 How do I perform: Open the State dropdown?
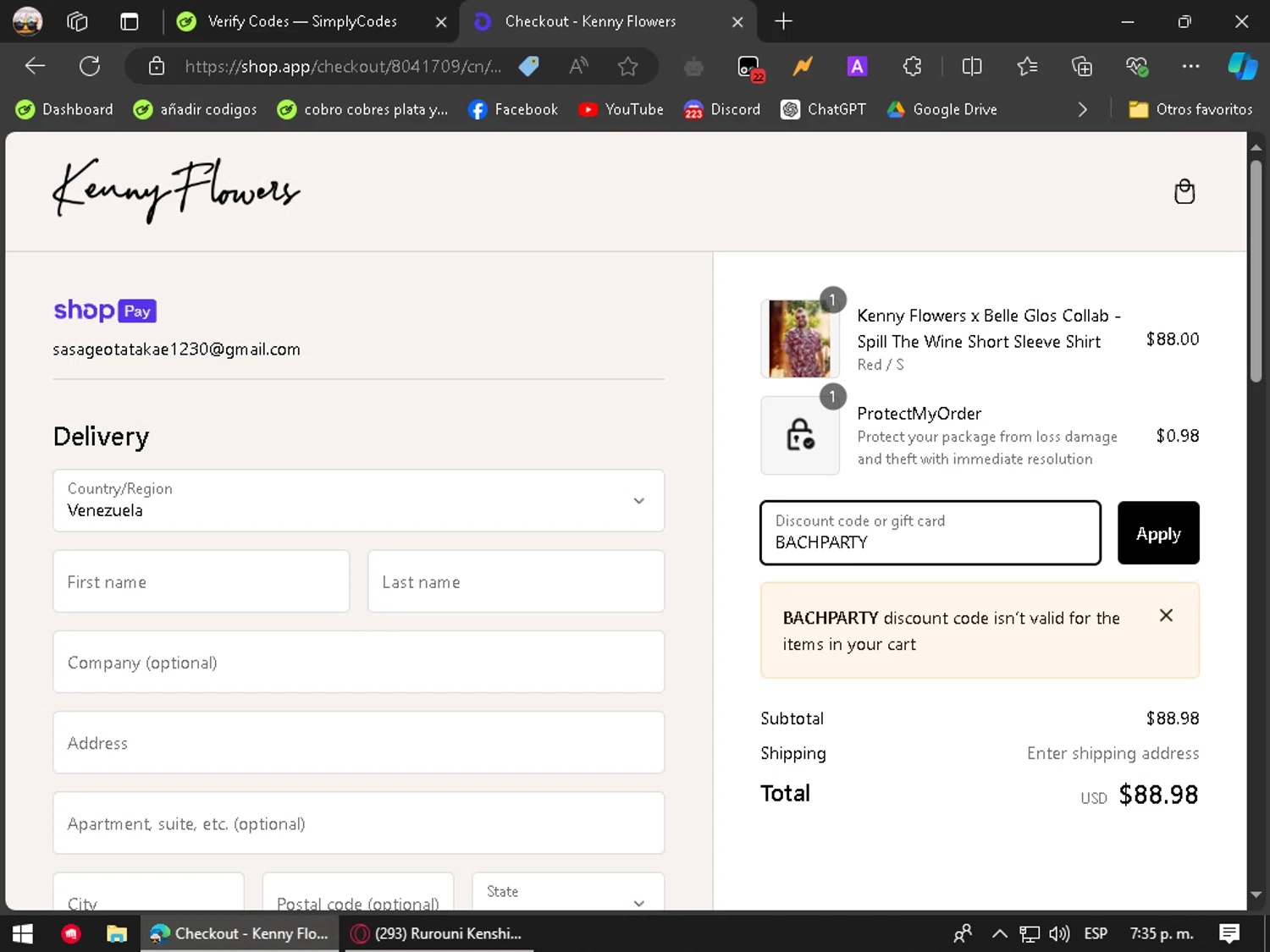click(568, 892)
